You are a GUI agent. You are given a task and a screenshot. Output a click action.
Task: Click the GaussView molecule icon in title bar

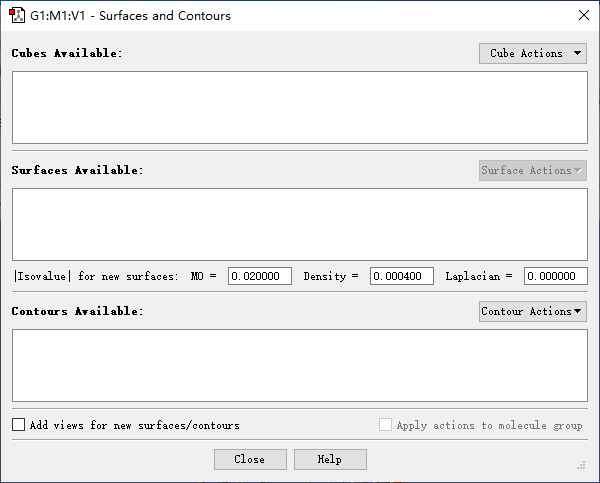pos(17,16)
